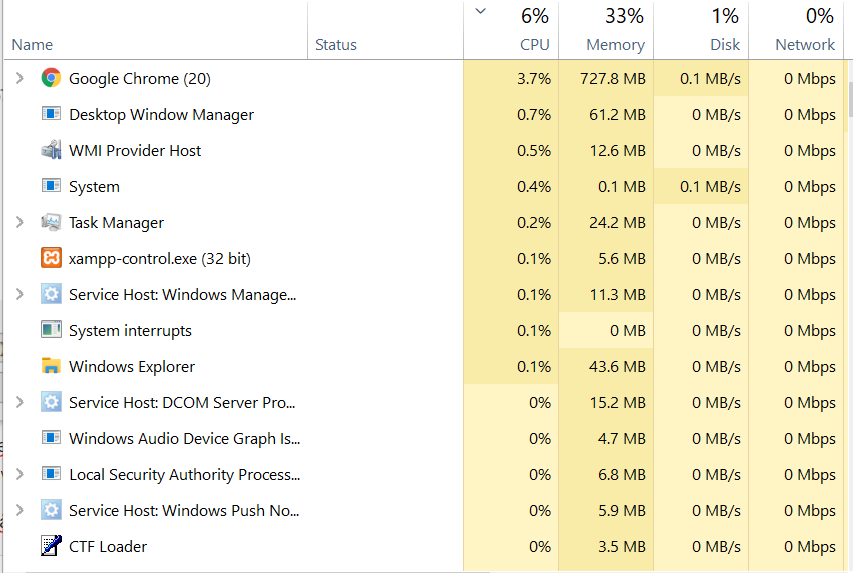Click DCOM Server's 15.2 MB memory value
Viewport: 853px width, 573px height.
tap(617, 402)
